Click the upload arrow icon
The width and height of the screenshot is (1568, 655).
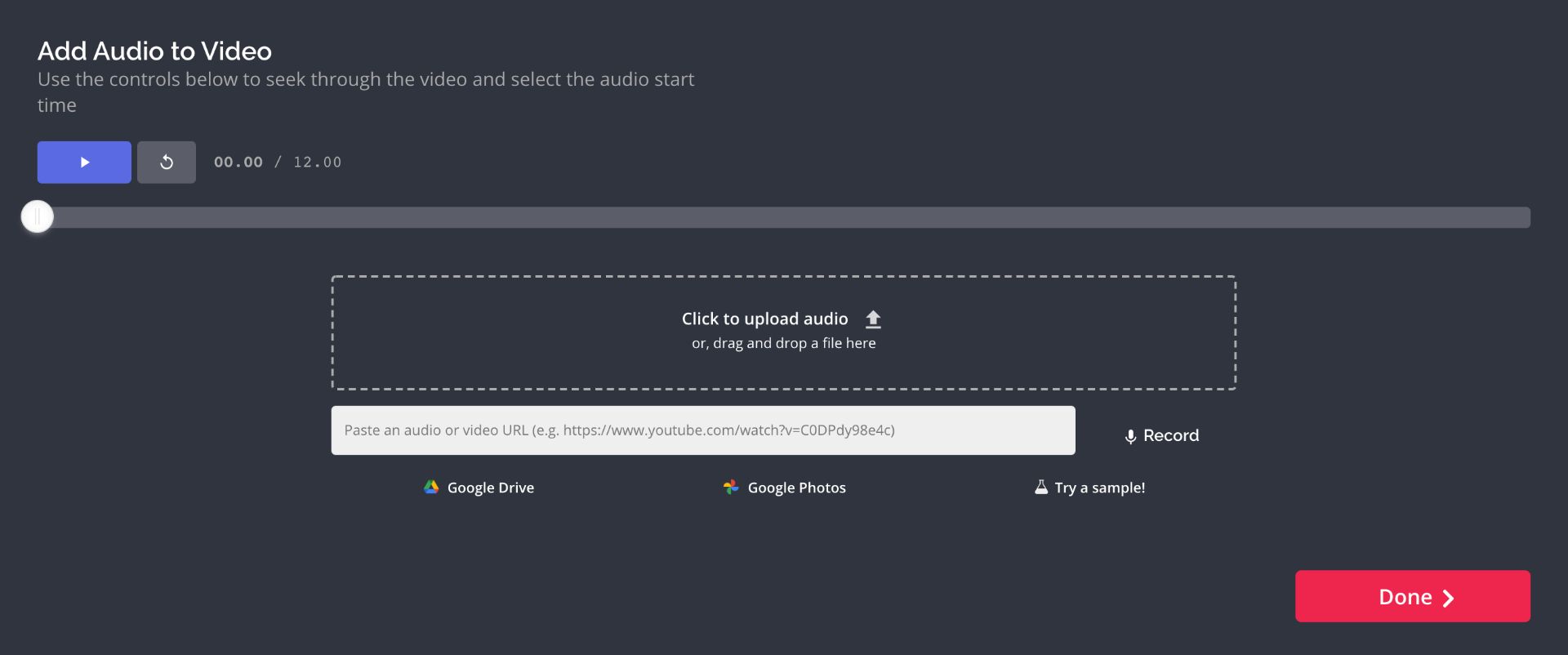(873, 319)
